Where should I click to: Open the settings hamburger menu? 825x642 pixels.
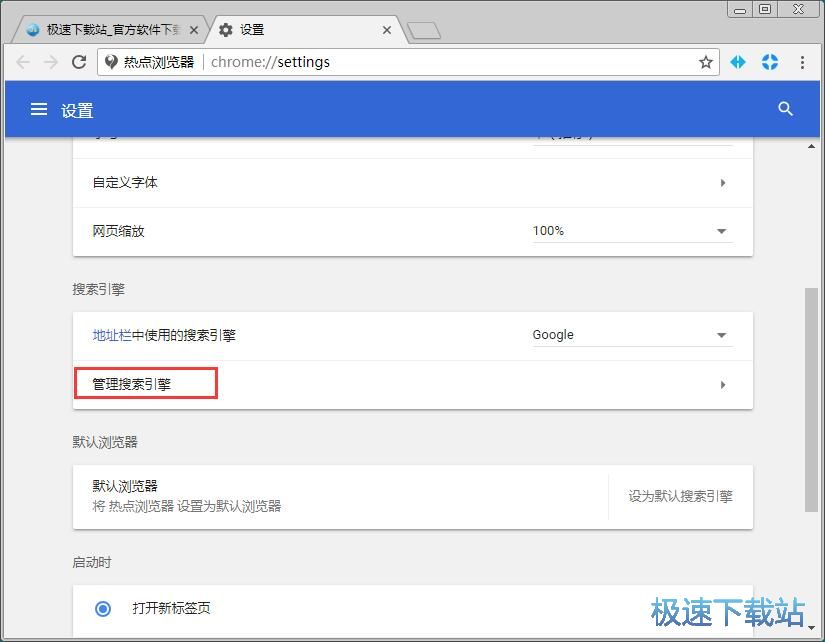tap(38, 109)
